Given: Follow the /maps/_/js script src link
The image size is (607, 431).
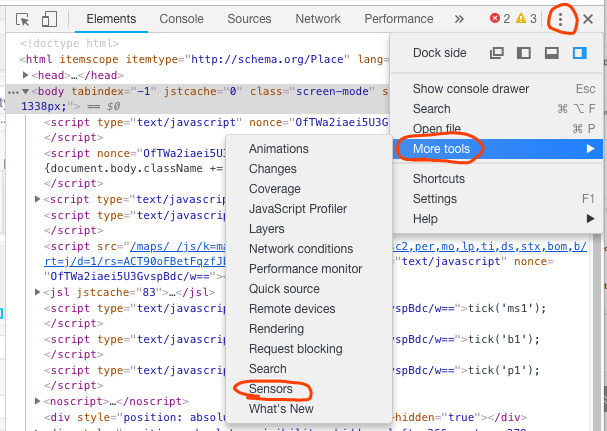Looking at the screenshot, I should [178, 246].
